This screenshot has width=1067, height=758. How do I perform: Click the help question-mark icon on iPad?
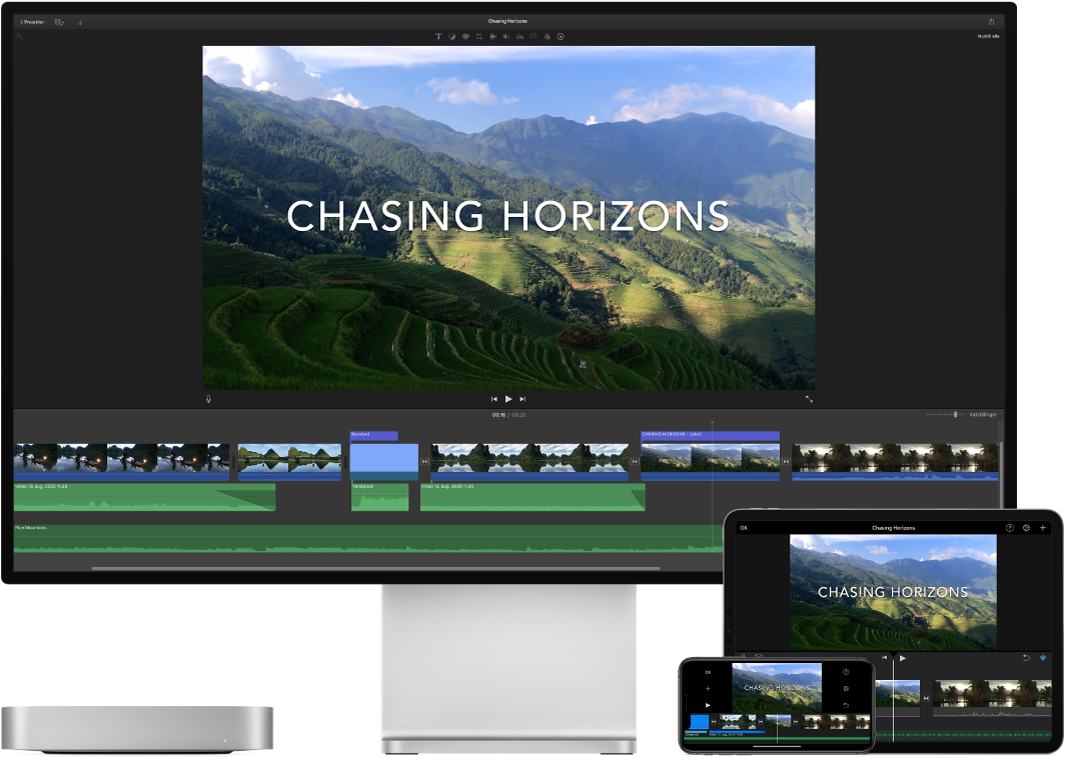pos(1009,528)
